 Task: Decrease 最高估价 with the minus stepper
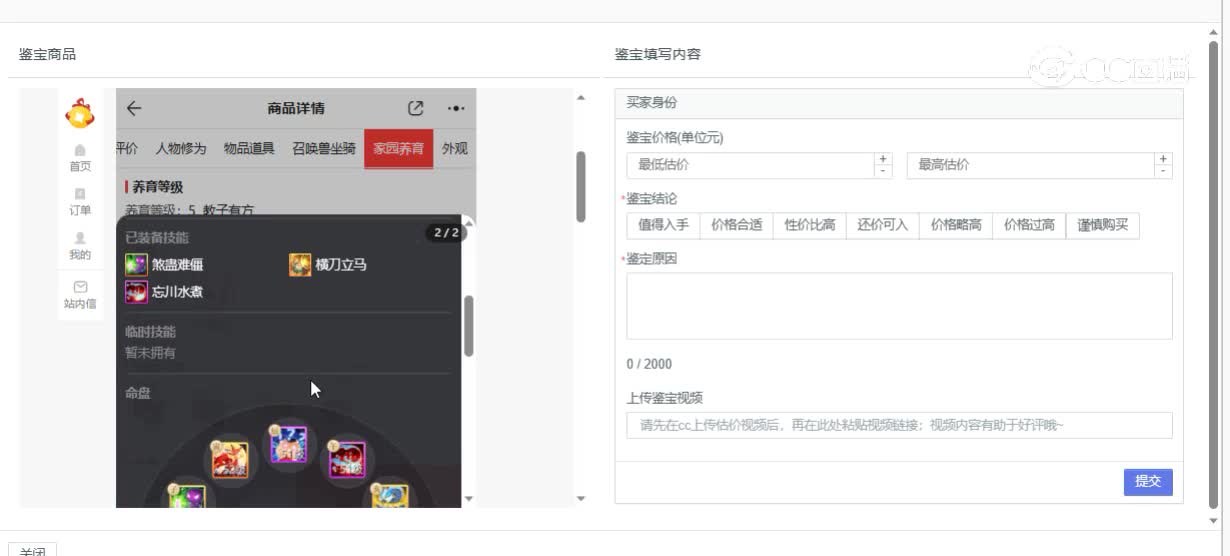coord(1162,171)
